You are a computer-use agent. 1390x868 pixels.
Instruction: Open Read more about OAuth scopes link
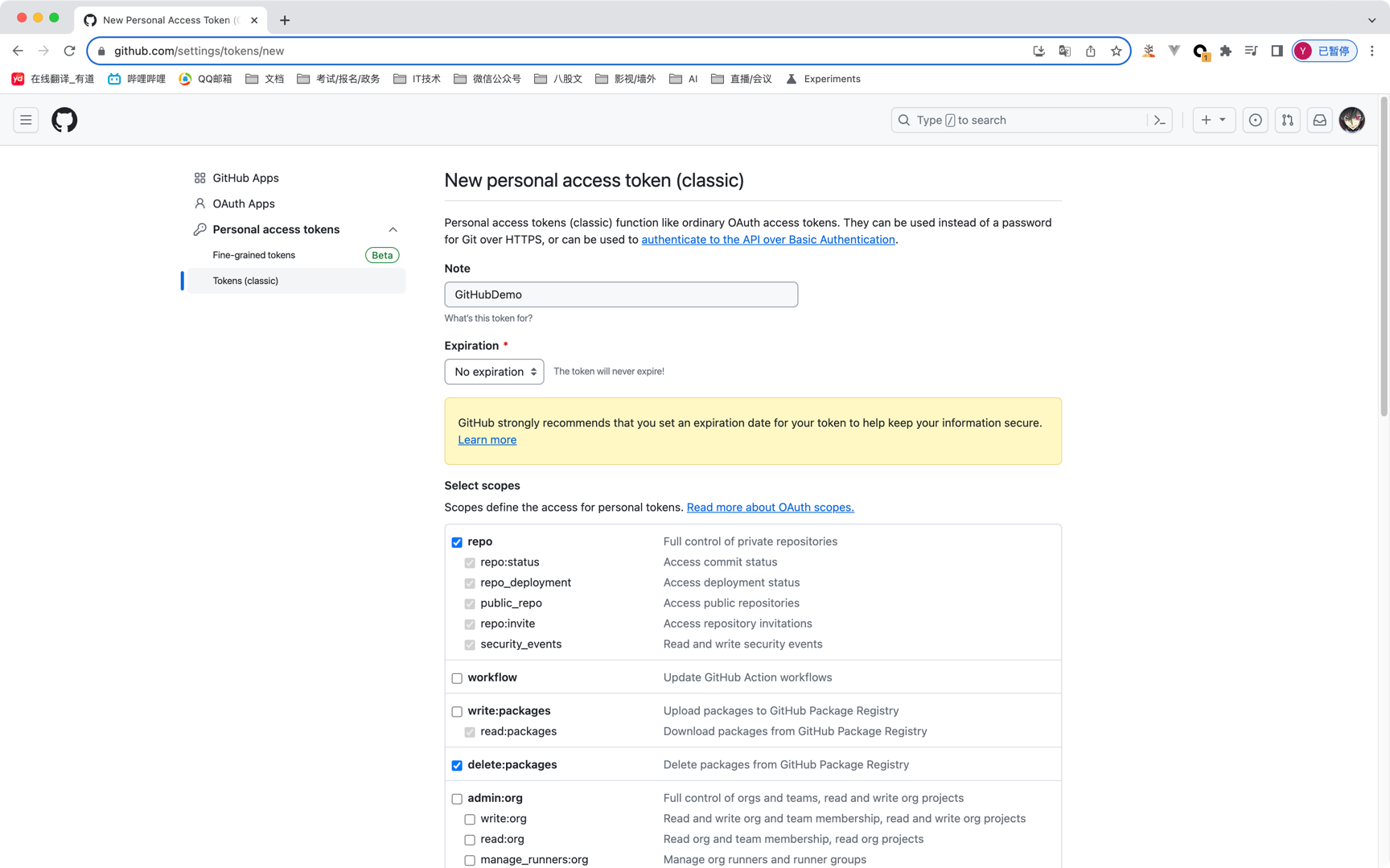770,508
